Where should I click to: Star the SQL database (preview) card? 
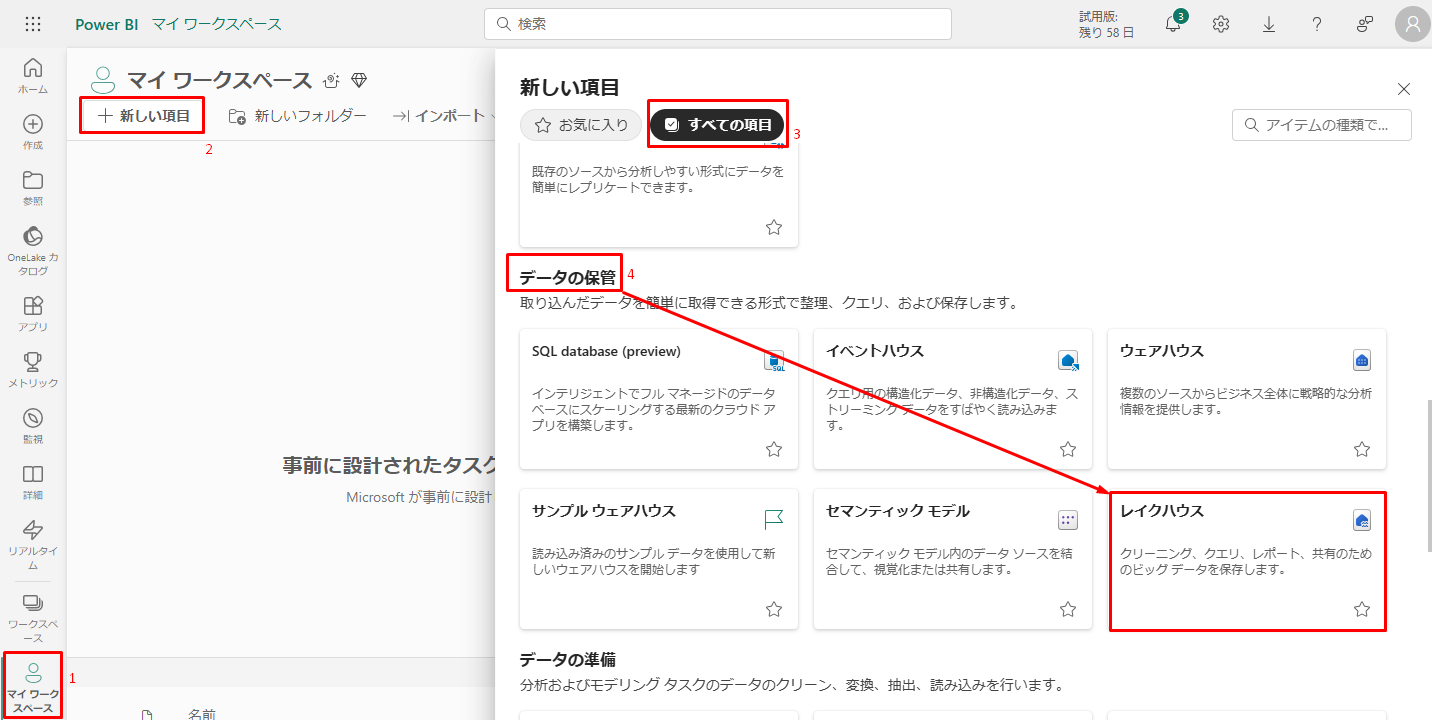click(x=773, y=449)
